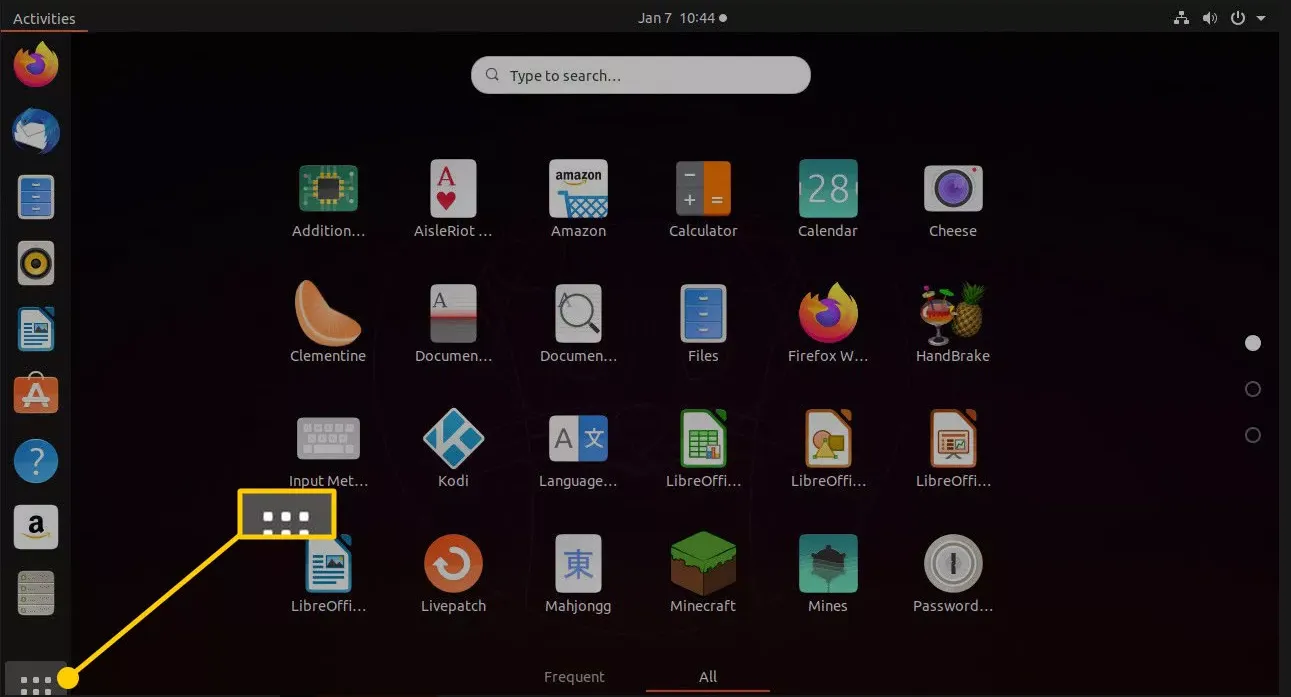Click Firefox in the left dock
Image resolution: width=1291 pixels, height=697 pixels.
[36, 66]
